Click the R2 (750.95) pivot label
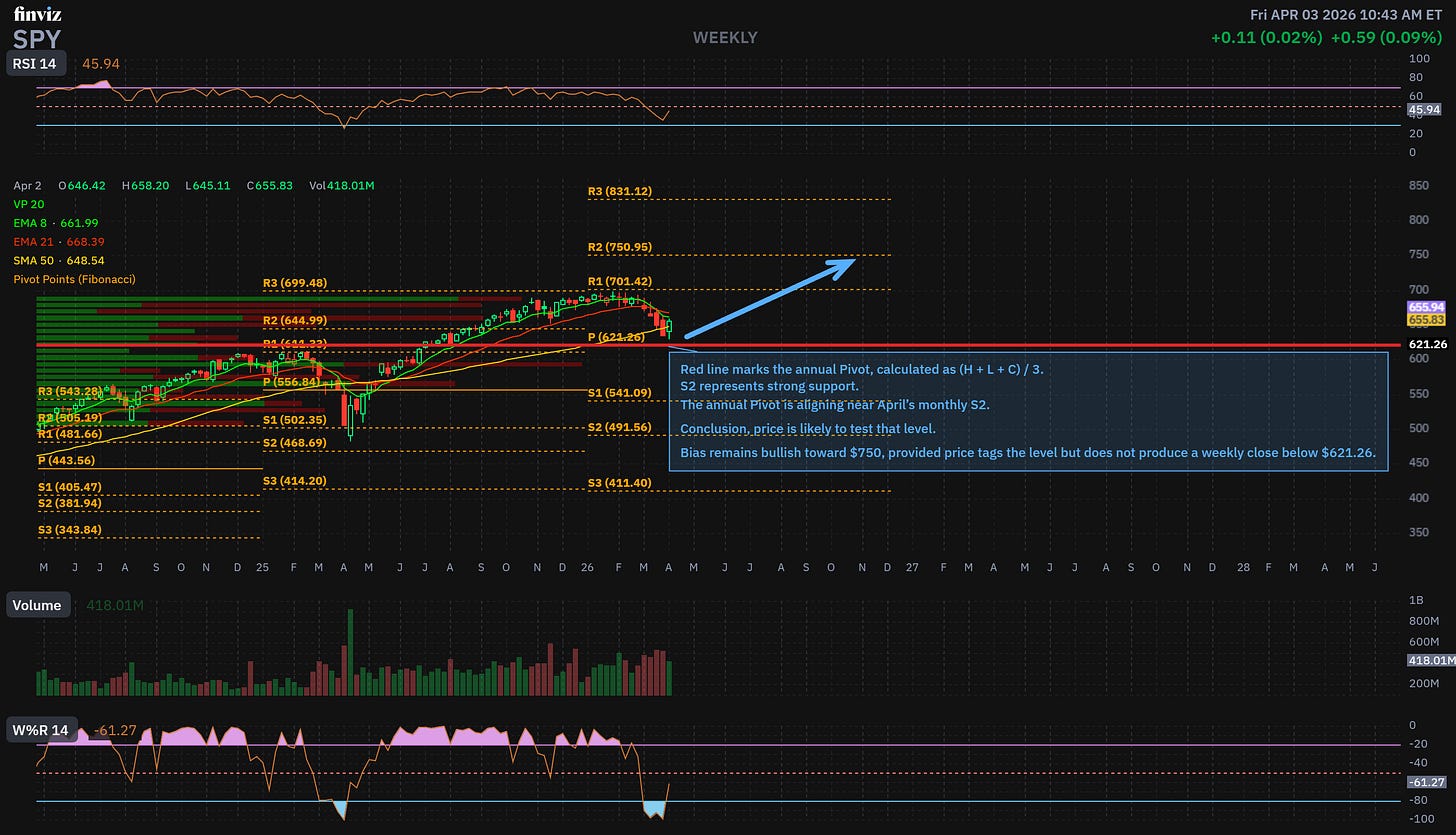 click(x=620, y=247)
